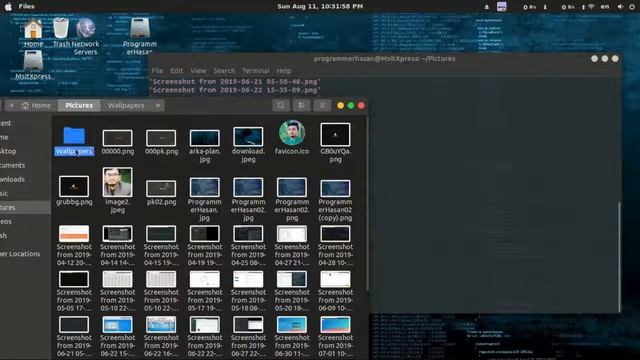Image resolution: width=640 pixels, height=360 pixels.
Task: Open the volume indicator icon
Action: click(x=620, y=7)
